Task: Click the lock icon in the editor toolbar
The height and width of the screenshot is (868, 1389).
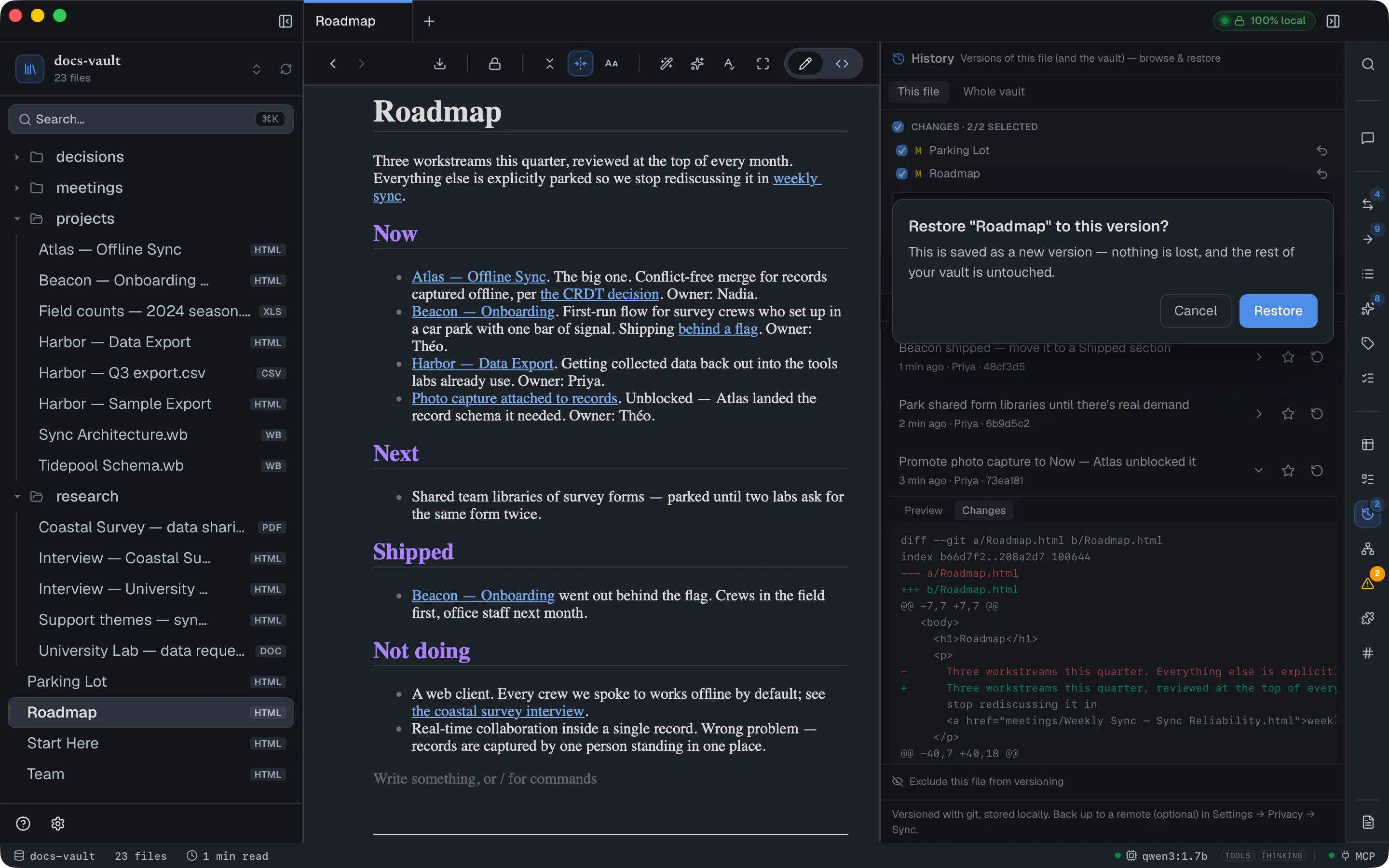Action: tap(494, 64)
